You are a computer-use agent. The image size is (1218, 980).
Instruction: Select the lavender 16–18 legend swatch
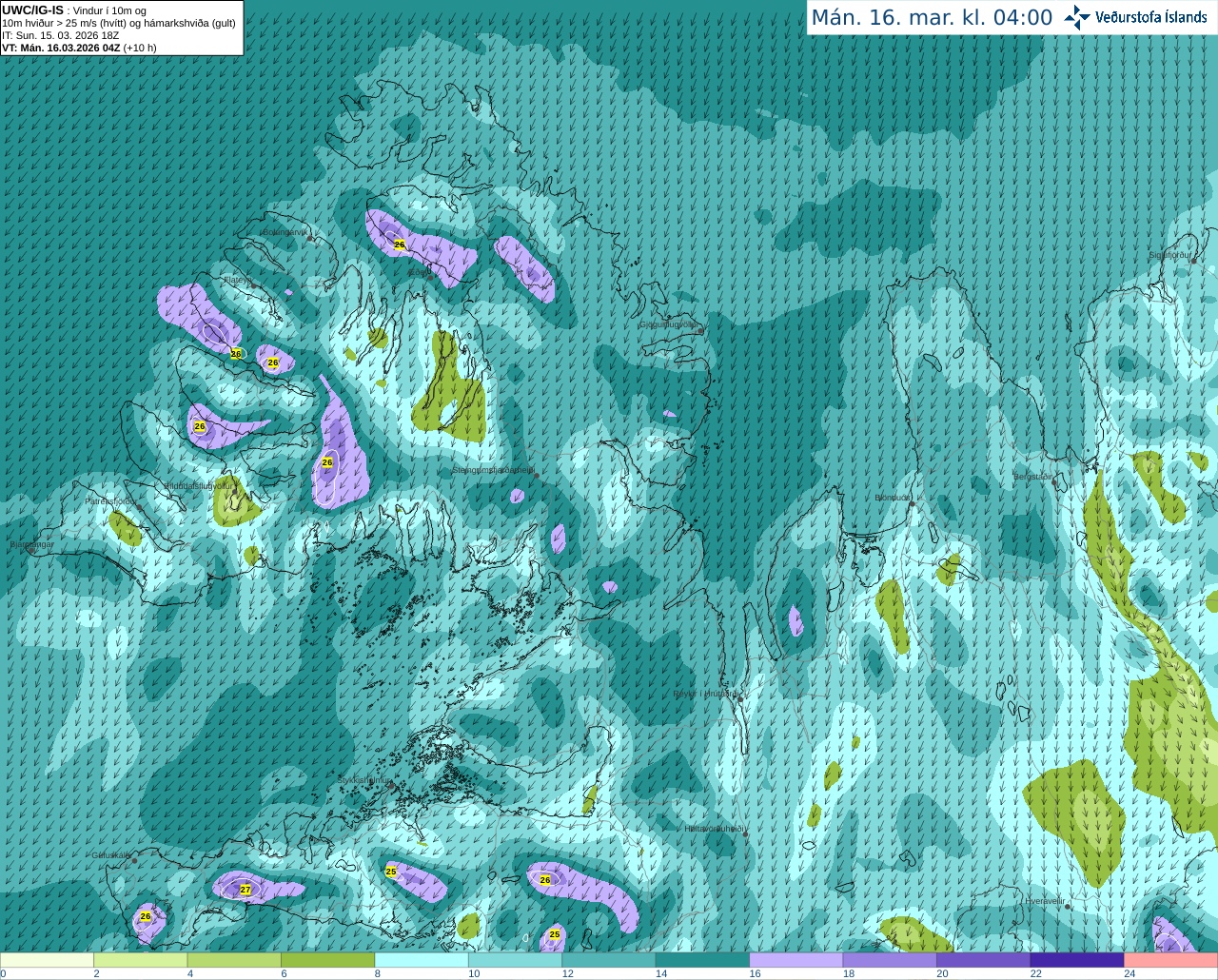tap(796, 960)
